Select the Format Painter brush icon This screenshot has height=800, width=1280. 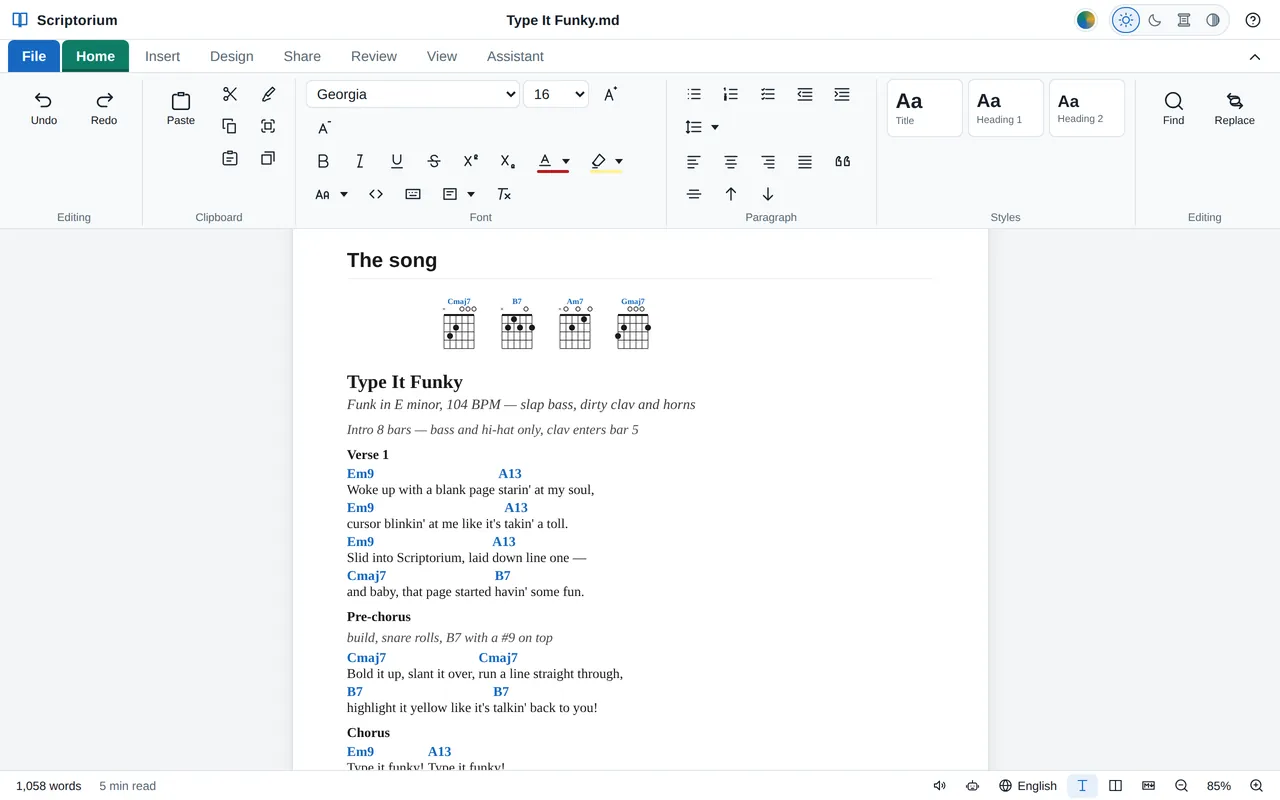268,94
